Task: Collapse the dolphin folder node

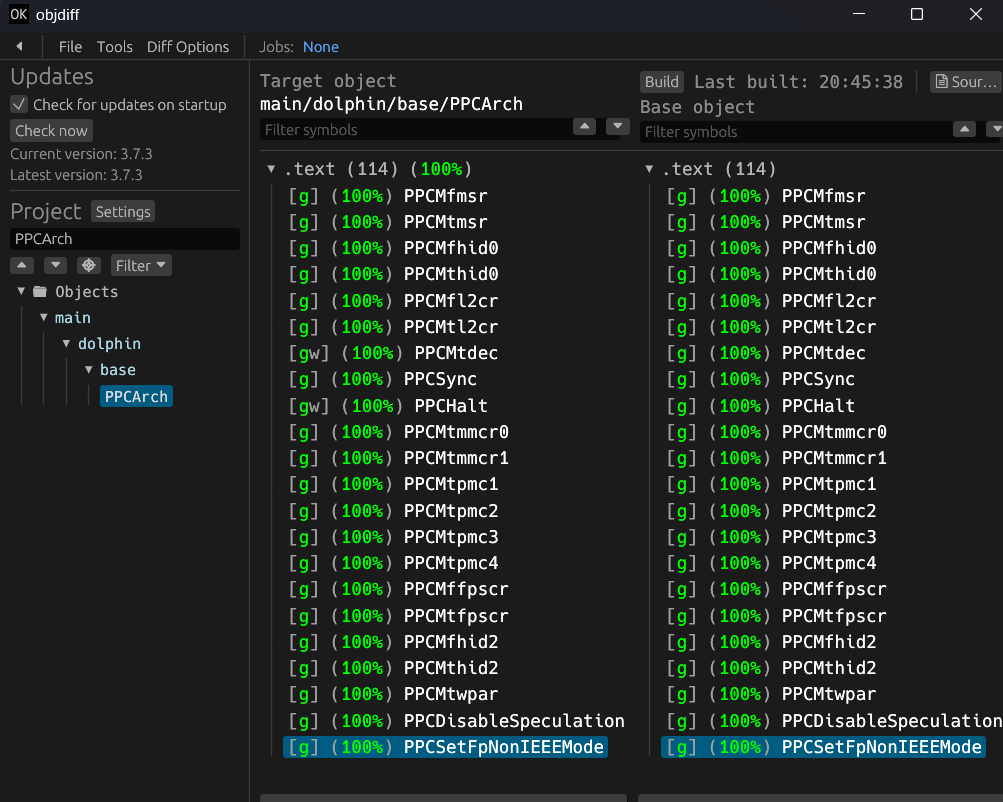Action: pyautogui.click(x=66, y=343)
